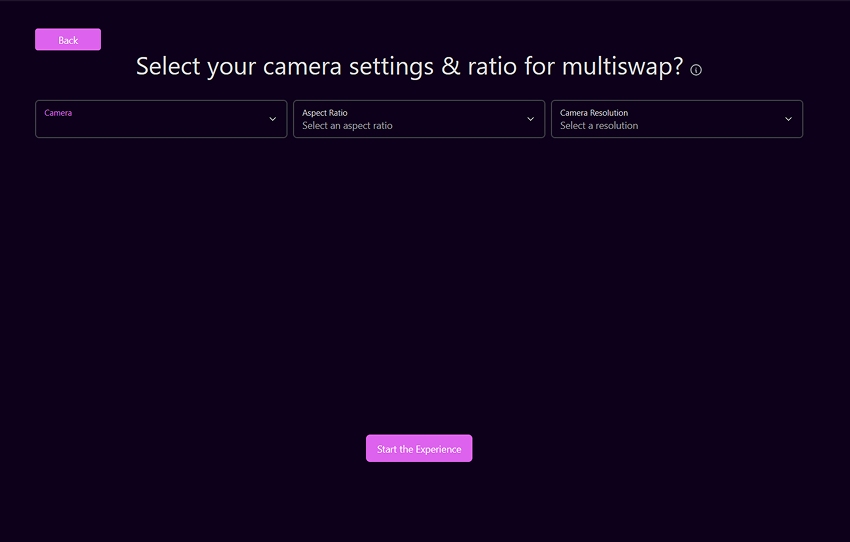The image size is (850, 542).
Task: Open the Camera Resolution dropdown
Action: [x=676, y=119]
